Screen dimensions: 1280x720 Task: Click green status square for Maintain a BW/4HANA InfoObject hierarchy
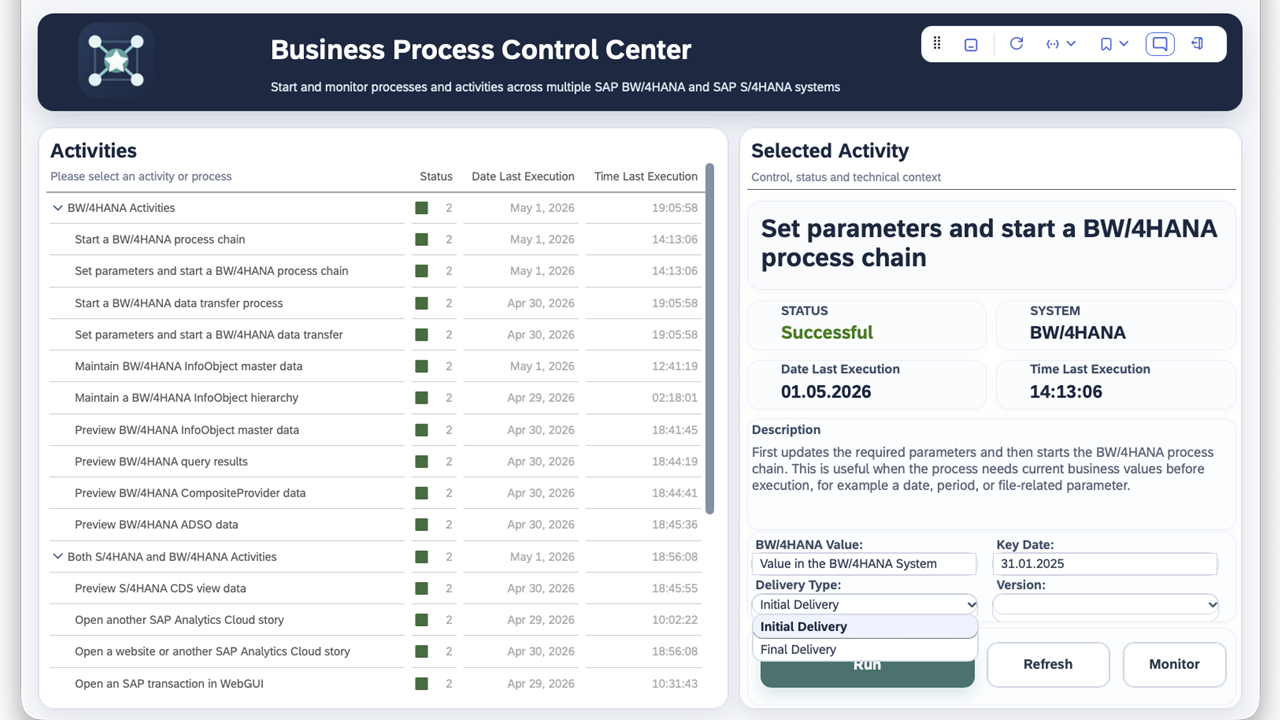click(x=422, y=398)
